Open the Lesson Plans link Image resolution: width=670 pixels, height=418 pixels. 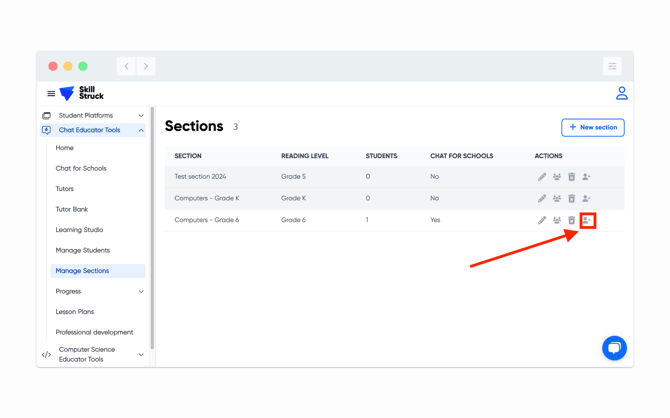point(75,312)
